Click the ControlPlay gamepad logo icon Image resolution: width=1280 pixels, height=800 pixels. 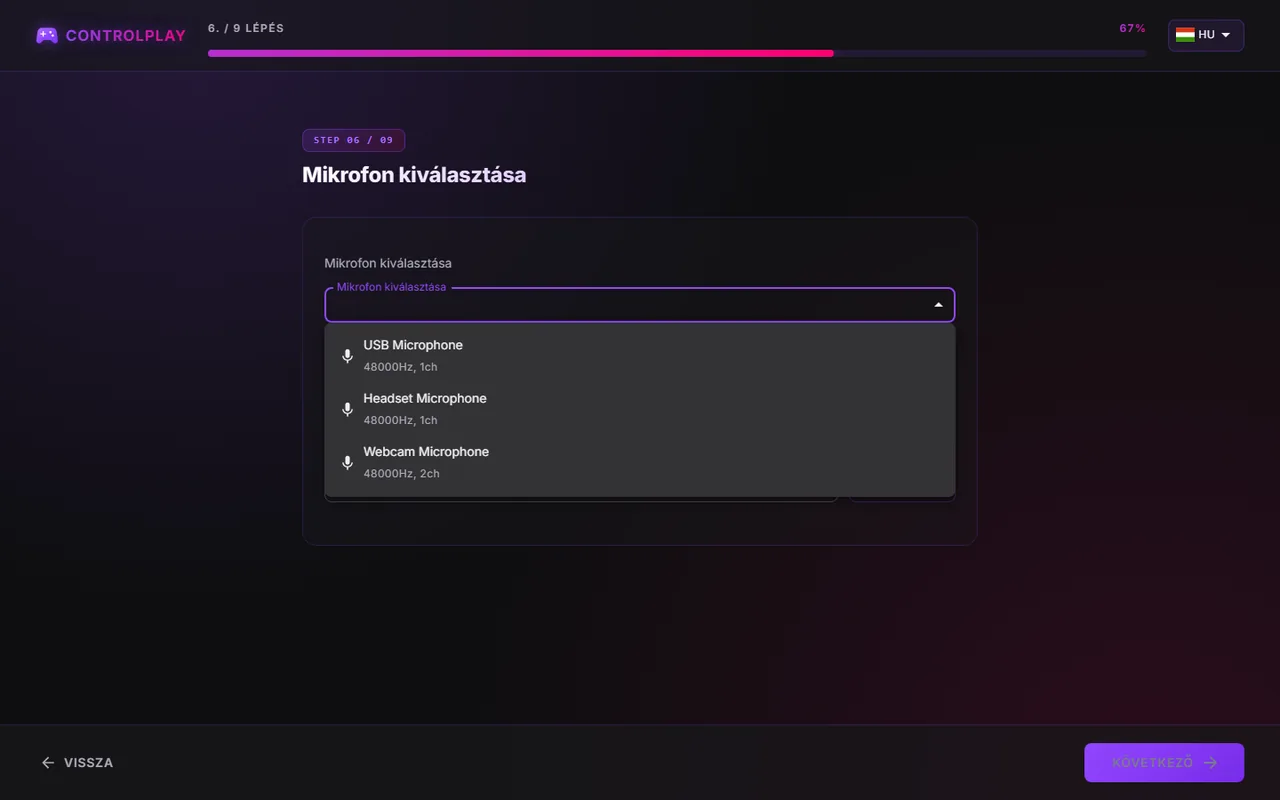click(x=47, y=35)
